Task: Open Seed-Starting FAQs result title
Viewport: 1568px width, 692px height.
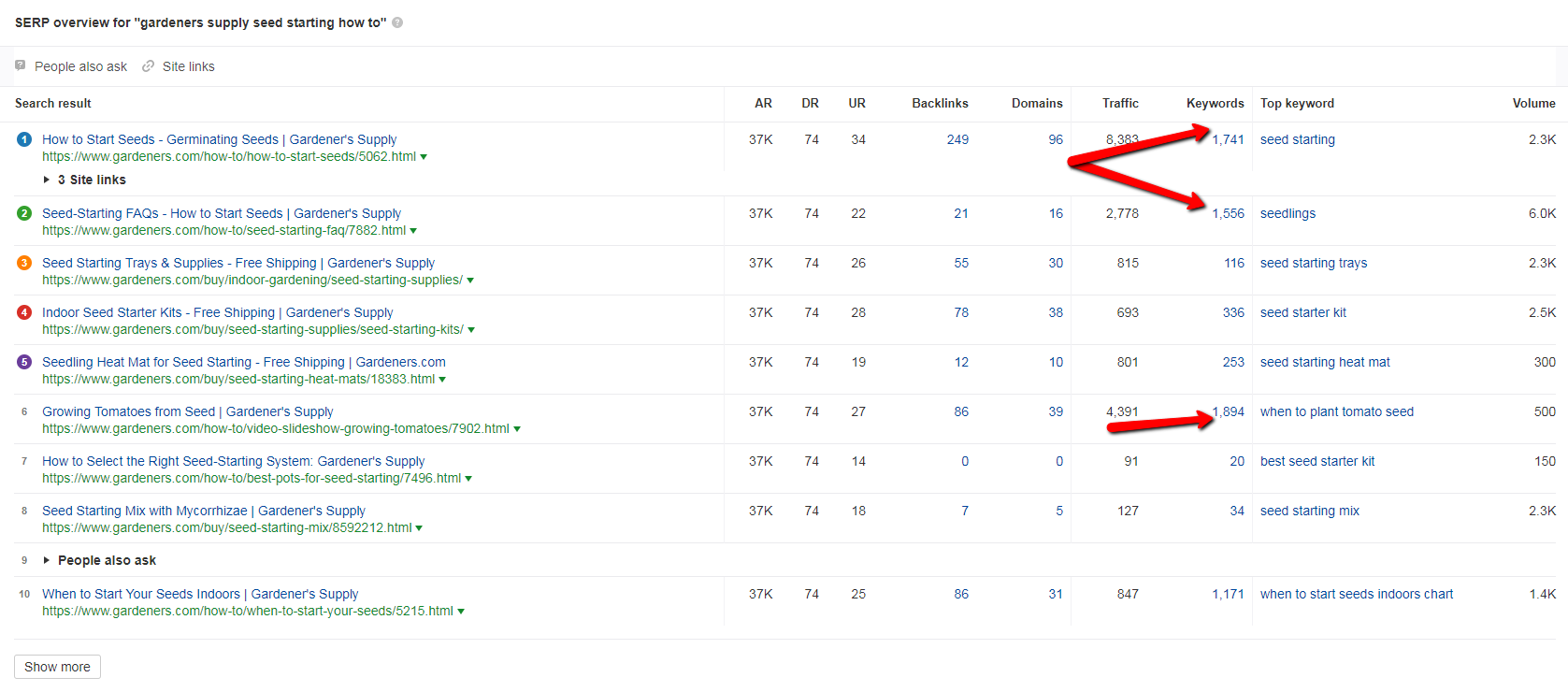Action: point(222,213)
